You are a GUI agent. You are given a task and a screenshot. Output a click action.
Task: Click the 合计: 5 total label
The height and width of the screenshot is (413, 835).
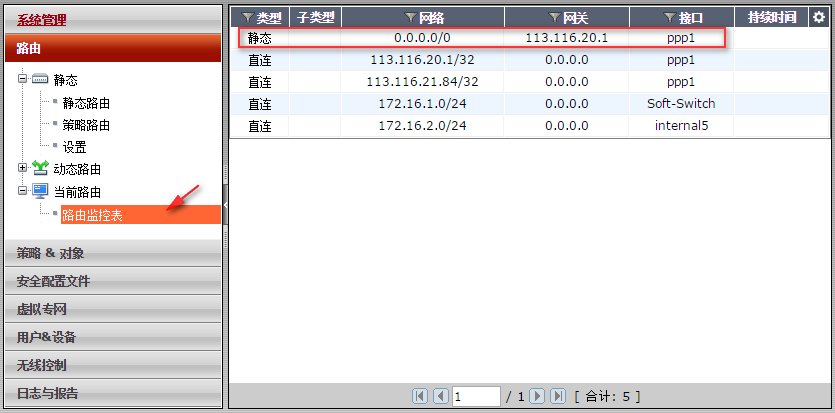[x=607, y=397]
